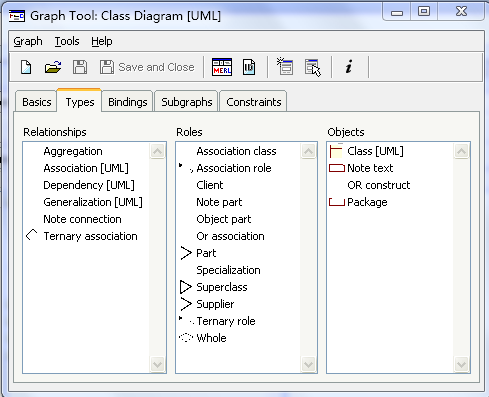Select Association [UML] relationship
This screenshot has width=489, height=397.
[86, 168]
